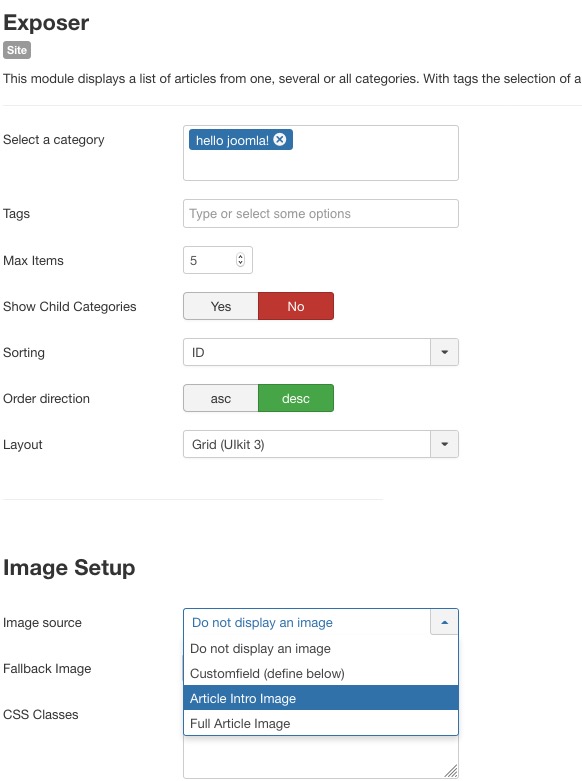Screen dimensions: 582x781
Task: Click the Grid (UIkit 3) layout field
Action: [307, 444]
